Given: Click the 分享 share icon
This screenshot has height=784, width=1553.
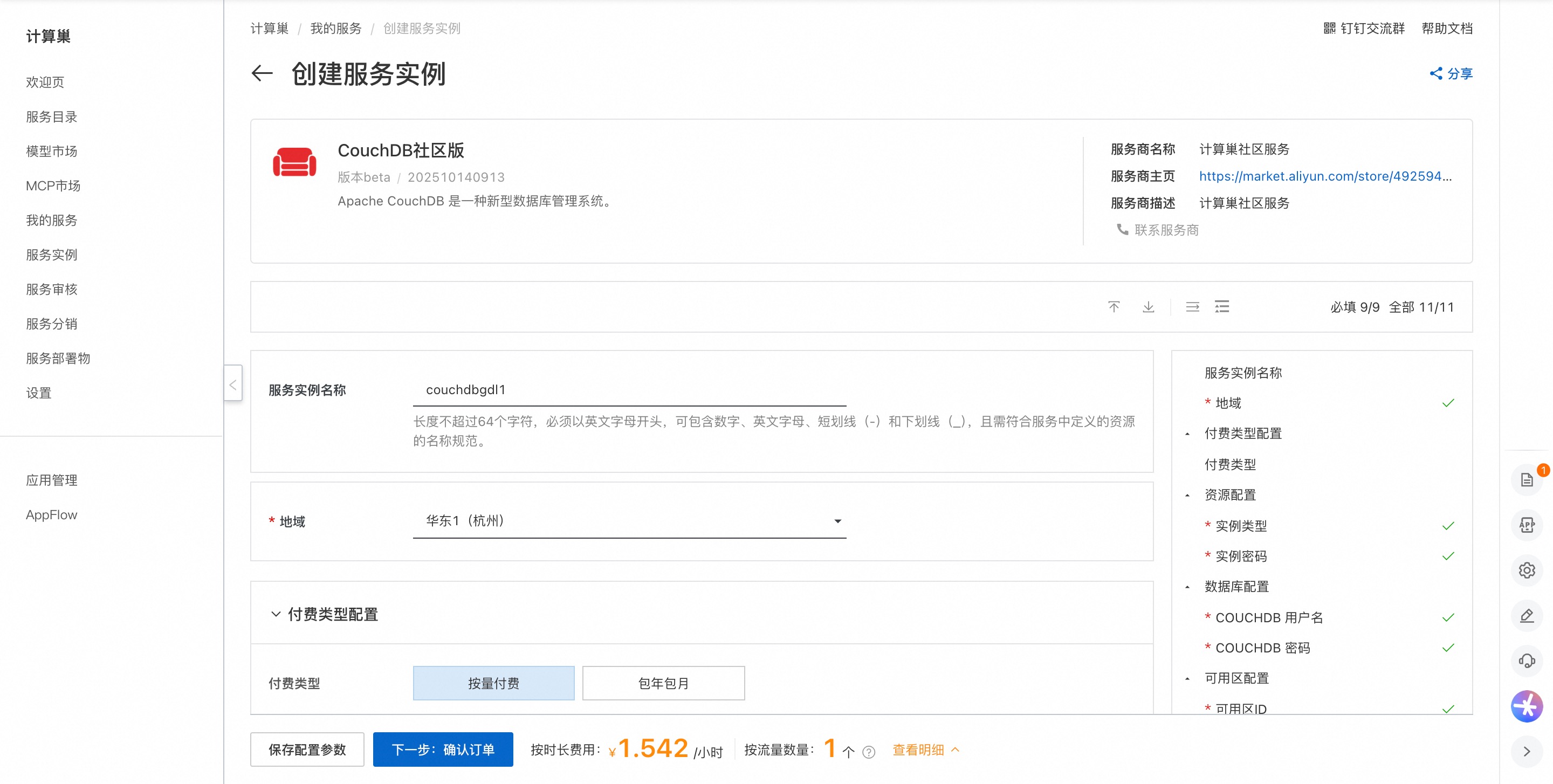Looking at the screenshot, I should pyautogui.click(x=1435, y=73).
